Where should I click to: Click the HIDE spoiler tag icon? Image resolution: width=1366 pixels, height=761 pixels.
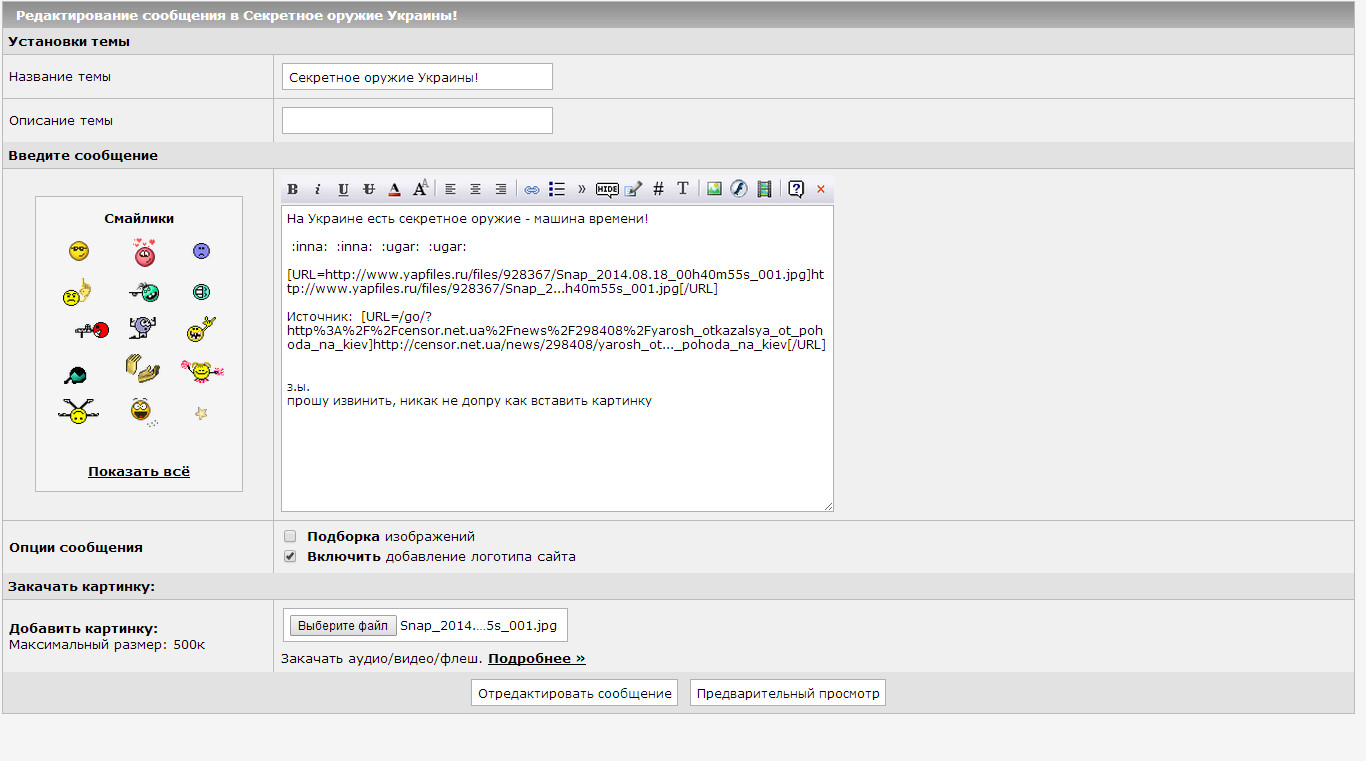tap(607, 189)
